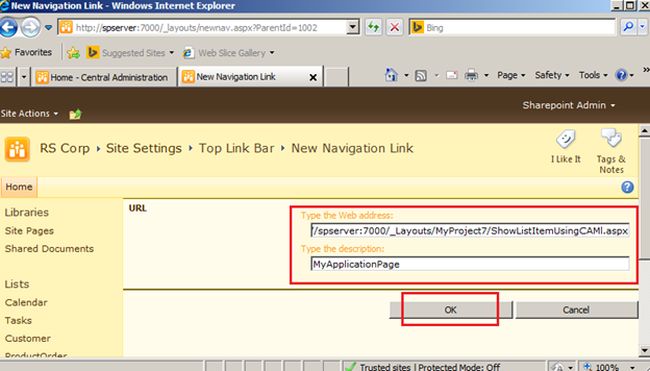Open the Page menu
Image resolution: width=650 pixels, height=371 pixels.
point(511,75)
